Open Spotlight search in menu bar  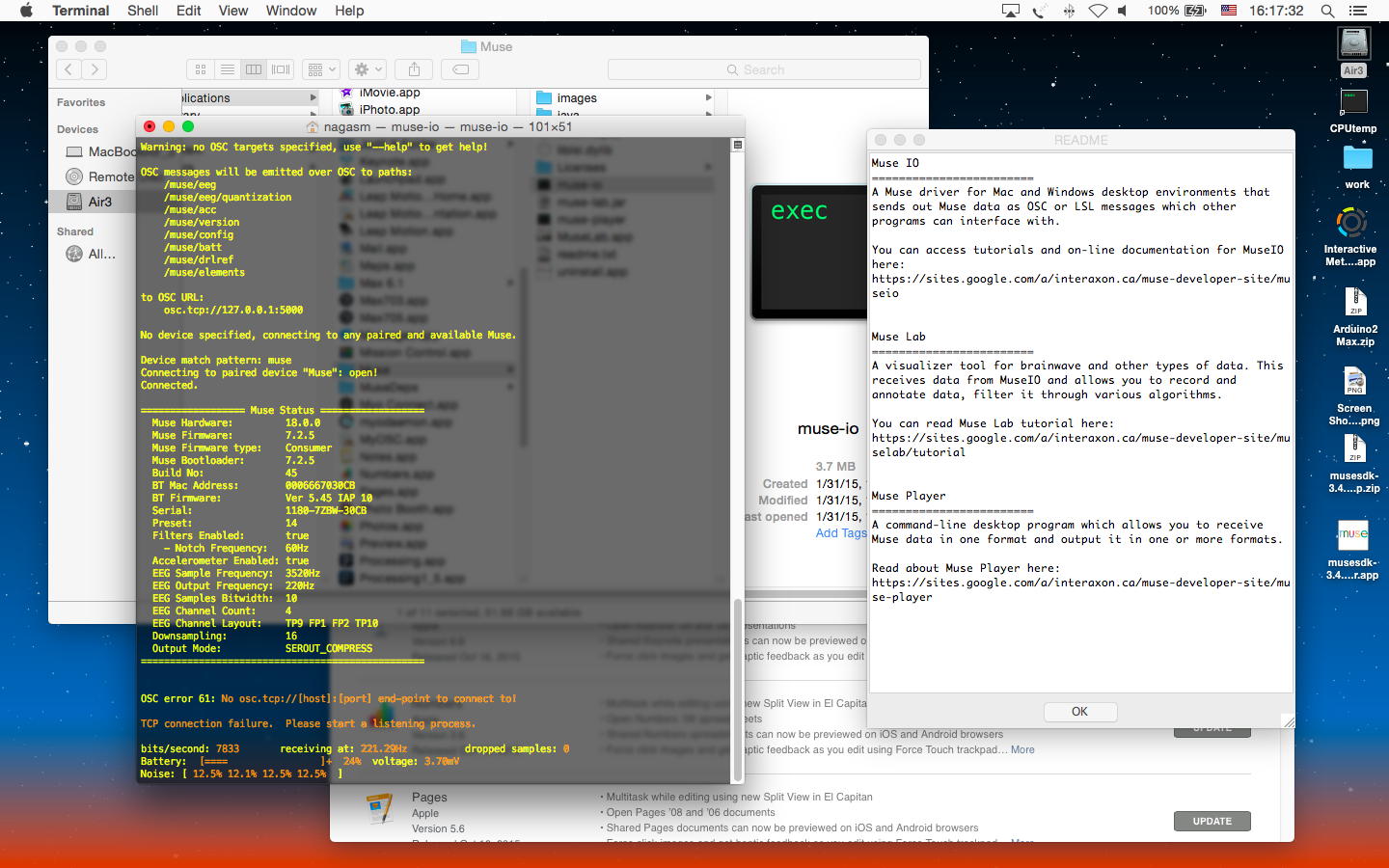pyautogui.click(x=1327, y=11)
